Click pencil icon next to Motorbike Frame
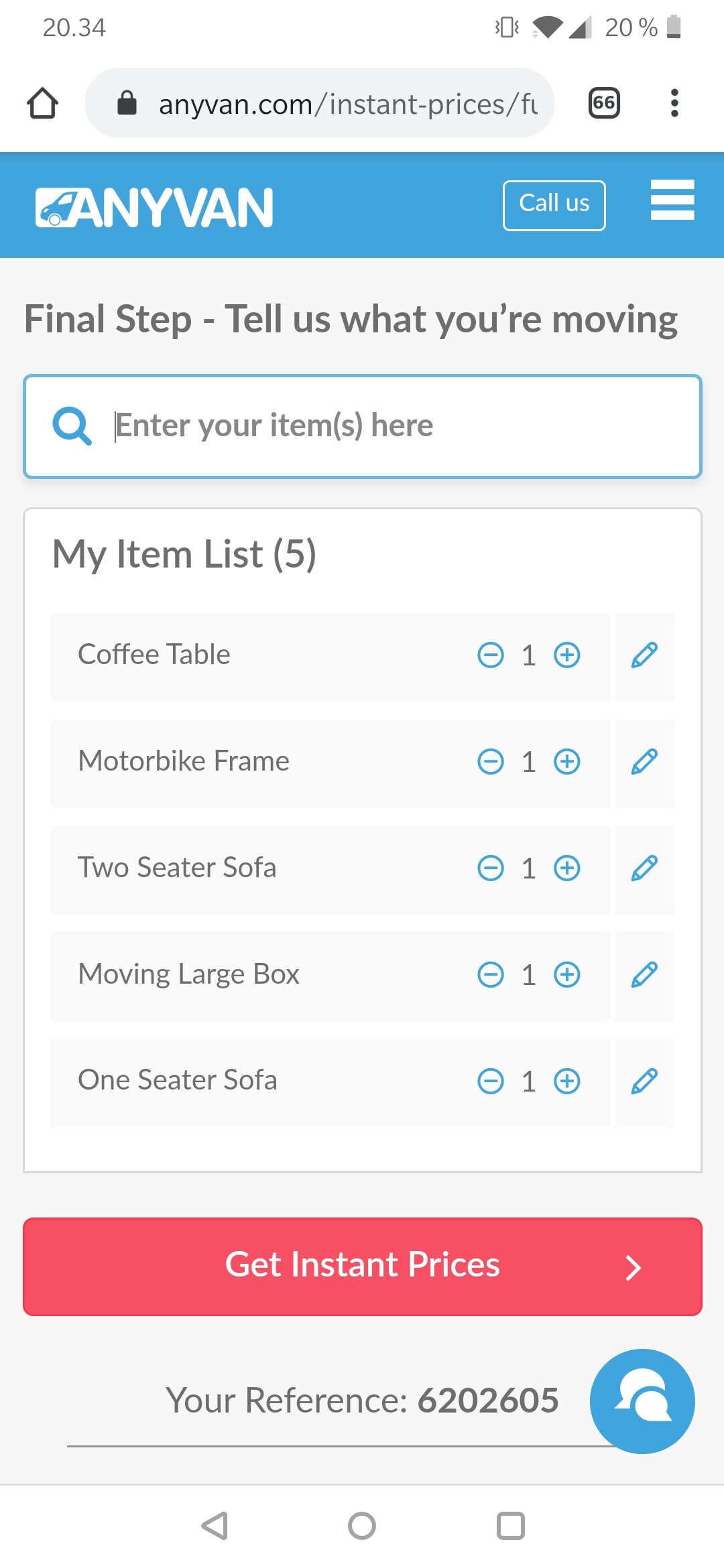The image size is (724, 1568). [644, 762]
